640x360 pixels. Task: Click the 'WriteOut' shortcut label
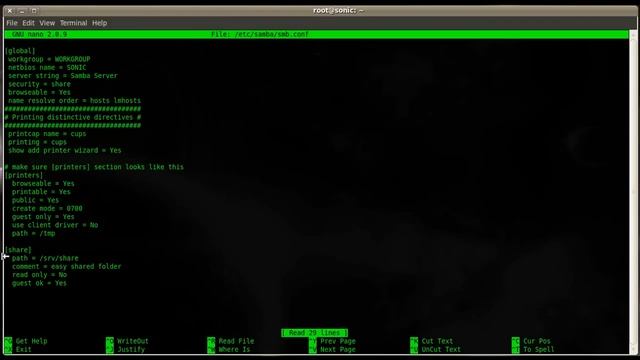(133, 341)
